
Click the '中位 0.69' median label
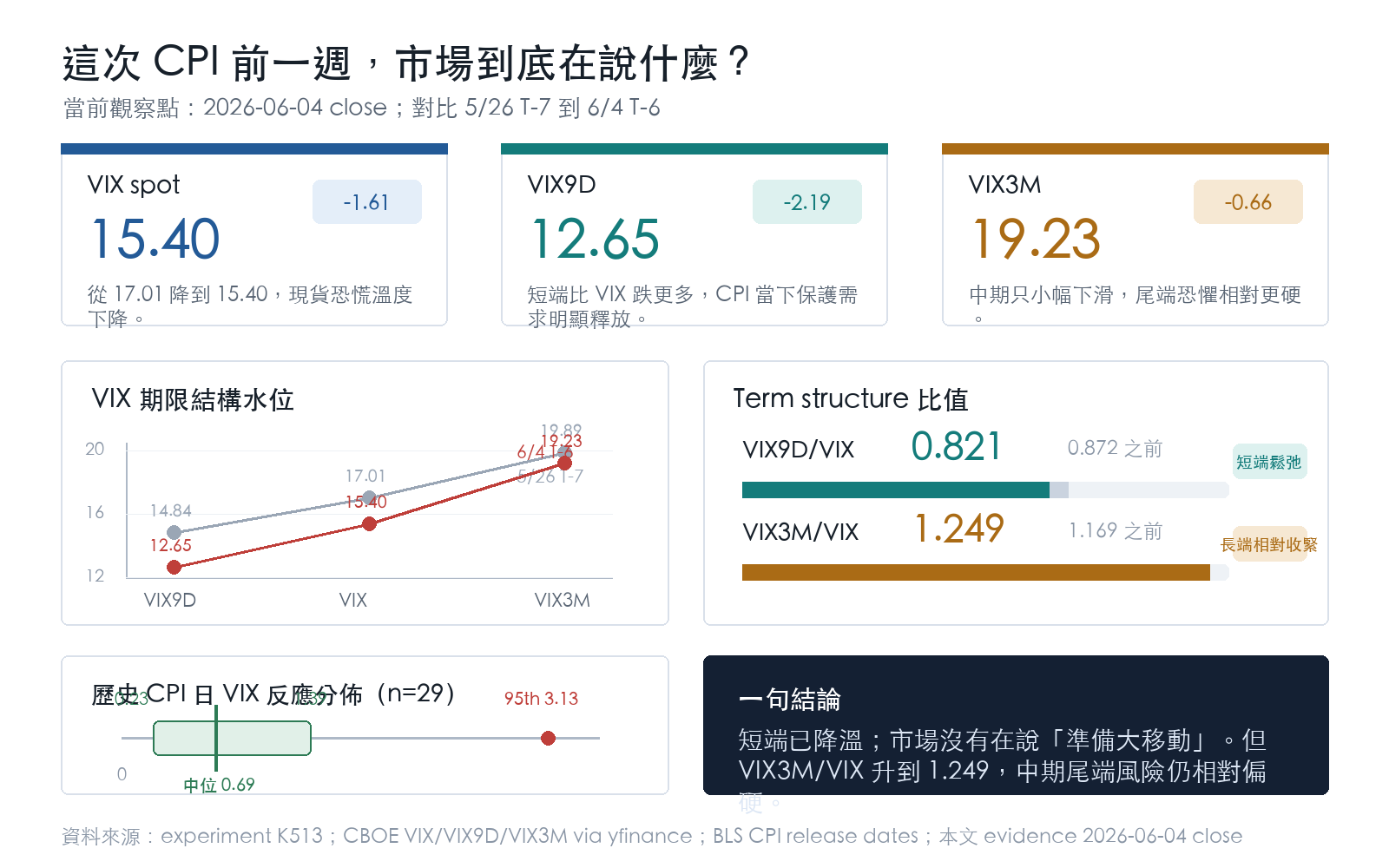tap(219, 785)
